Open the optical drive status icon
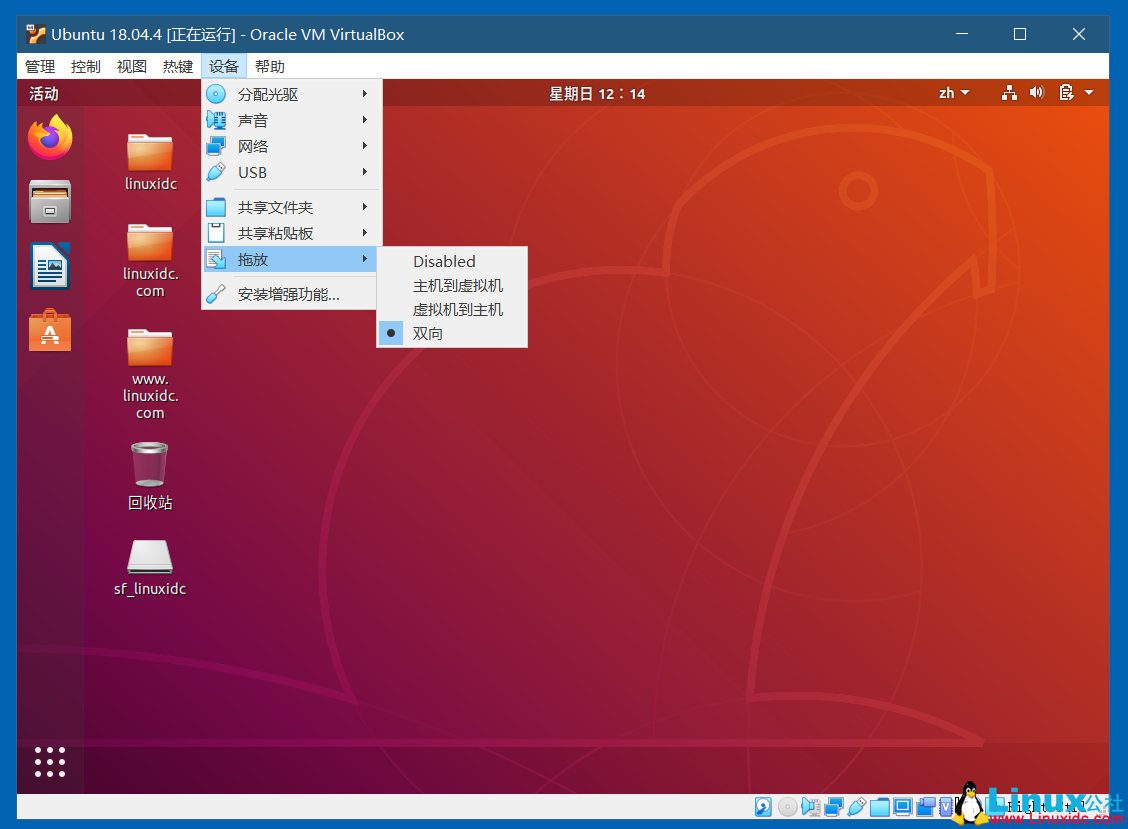Screen dimensions: 1128x829 coord(787,806)
